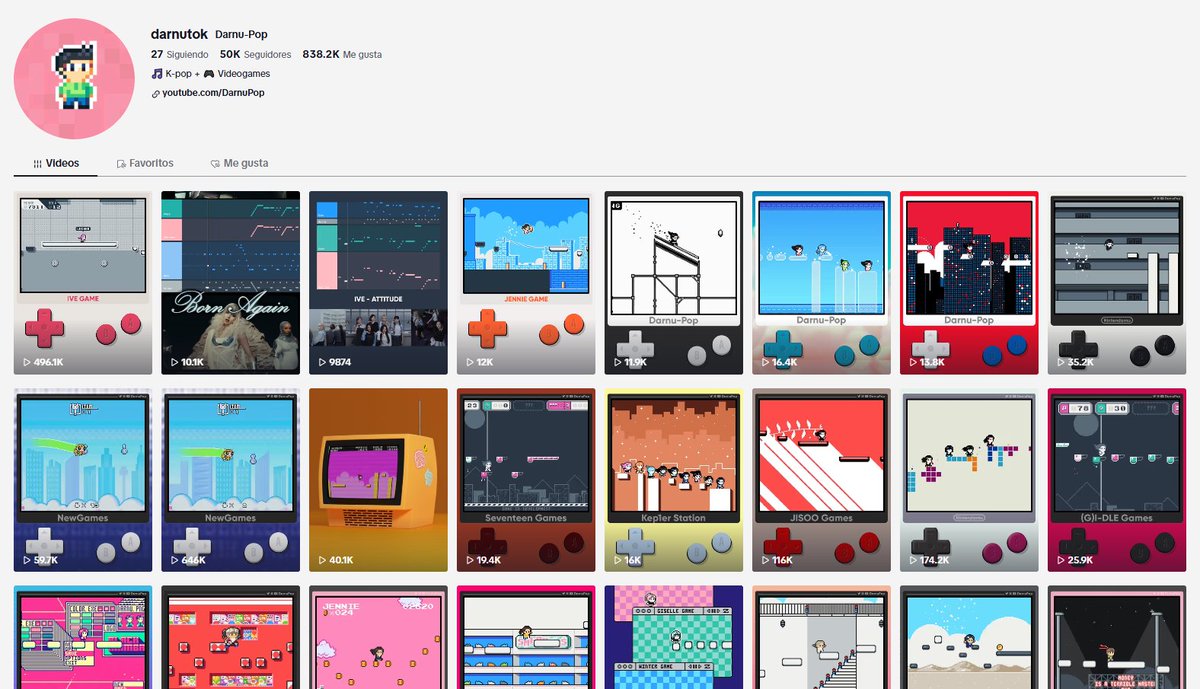The width and height of the screenshot is (1200, 689).
Task: Open the red Darnu-Pop console video
Action: (x=969, y=282)
